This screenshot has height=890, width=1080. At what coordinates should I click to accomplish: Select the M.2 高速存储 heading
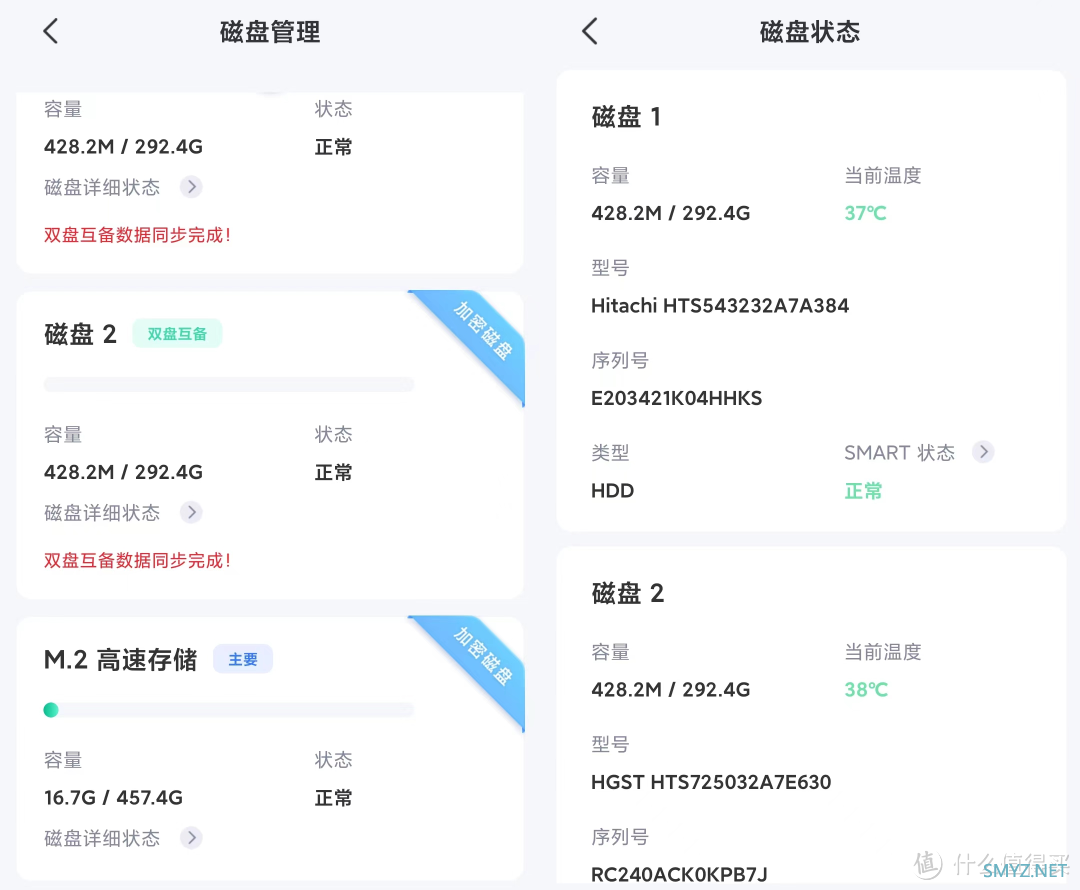click(x=121, y=659)
